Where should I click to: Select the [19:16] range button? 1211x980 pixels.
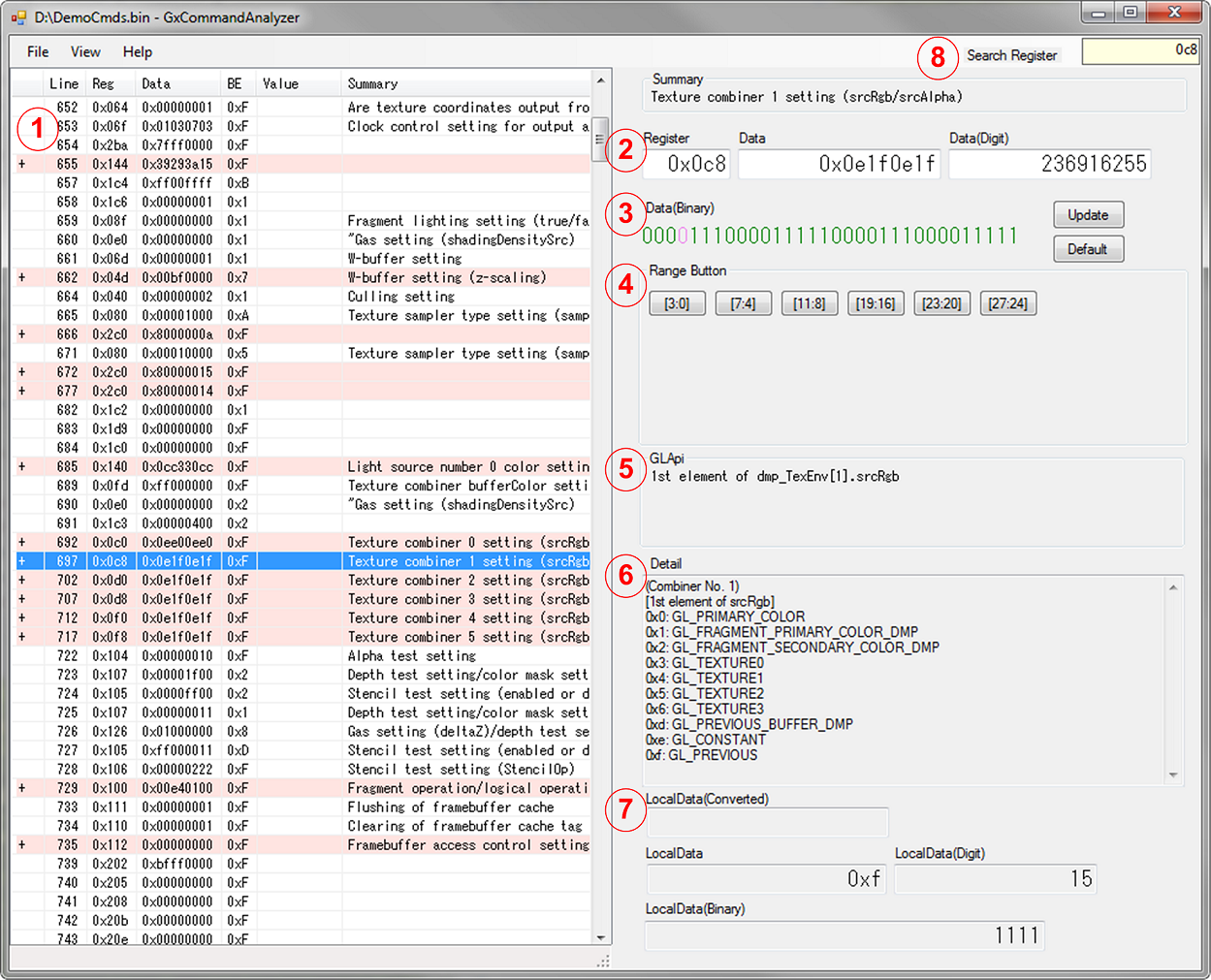pyautogui.click(x=875, y=304)
